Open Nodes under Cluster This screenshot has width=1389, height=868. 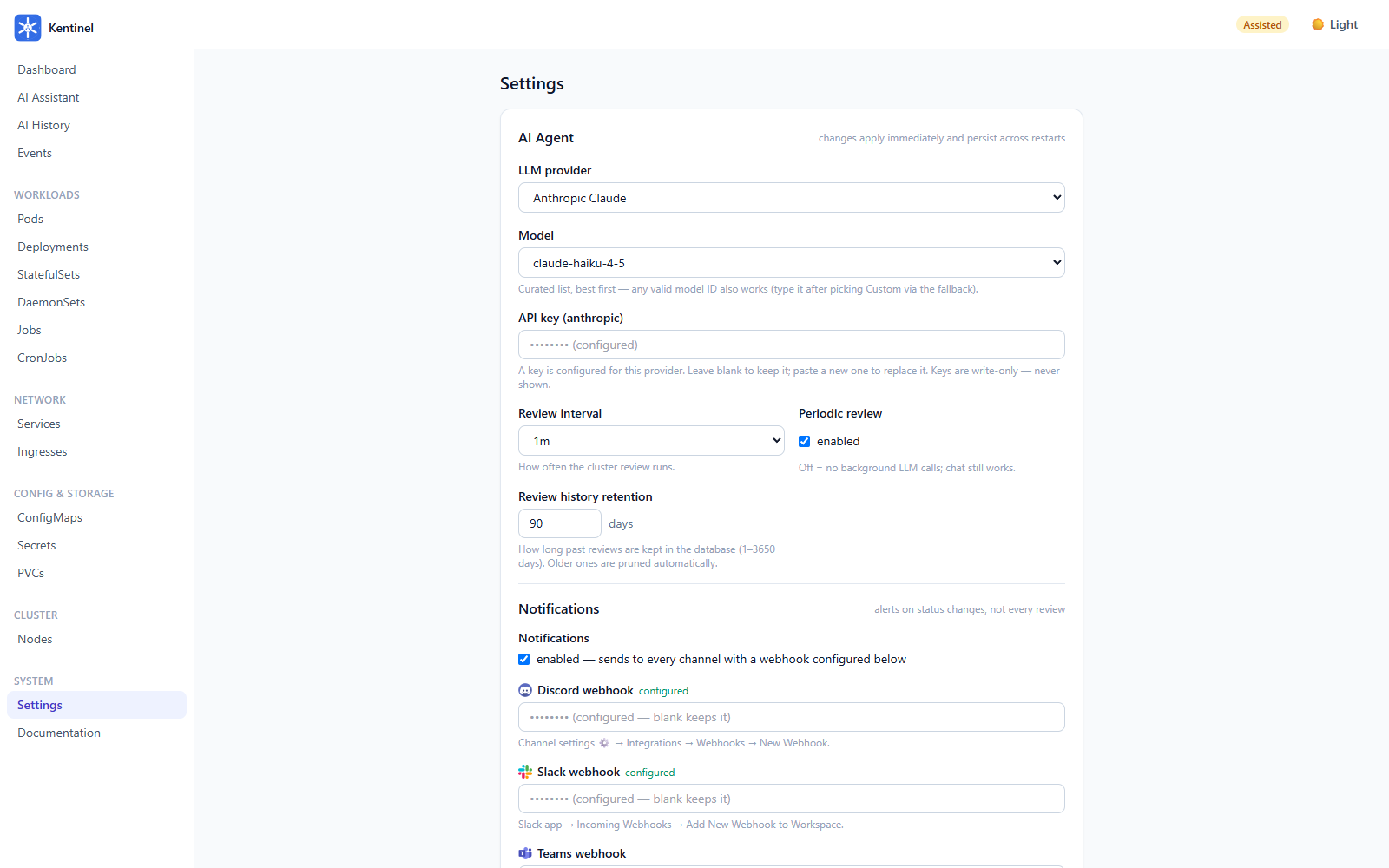(x=96, y=639)
